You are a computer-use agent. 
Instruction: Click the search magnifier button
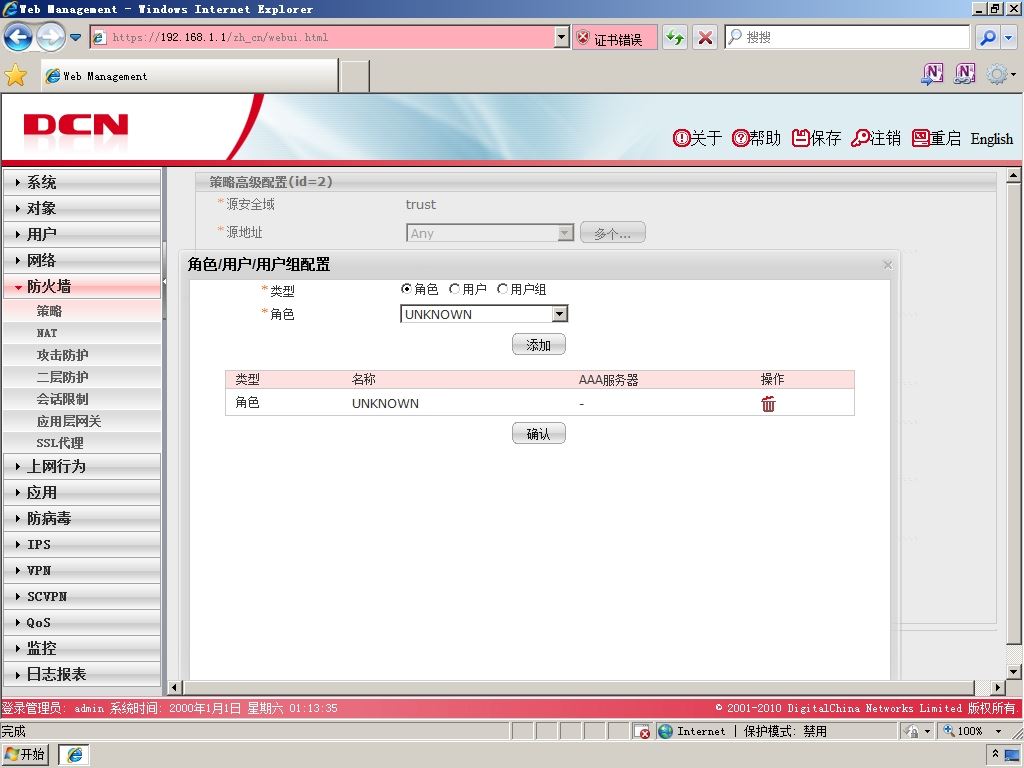(x=987, y=38)
